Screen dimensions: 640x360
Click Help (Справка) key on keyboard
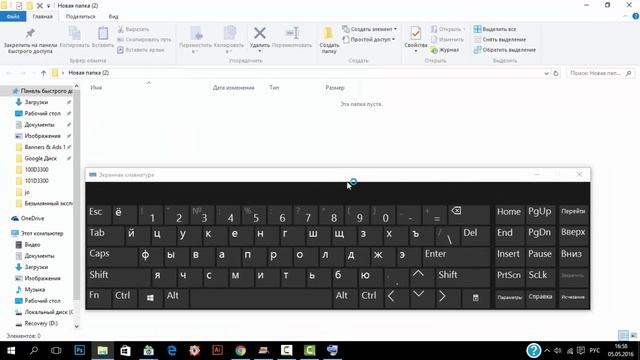(540, 298)
